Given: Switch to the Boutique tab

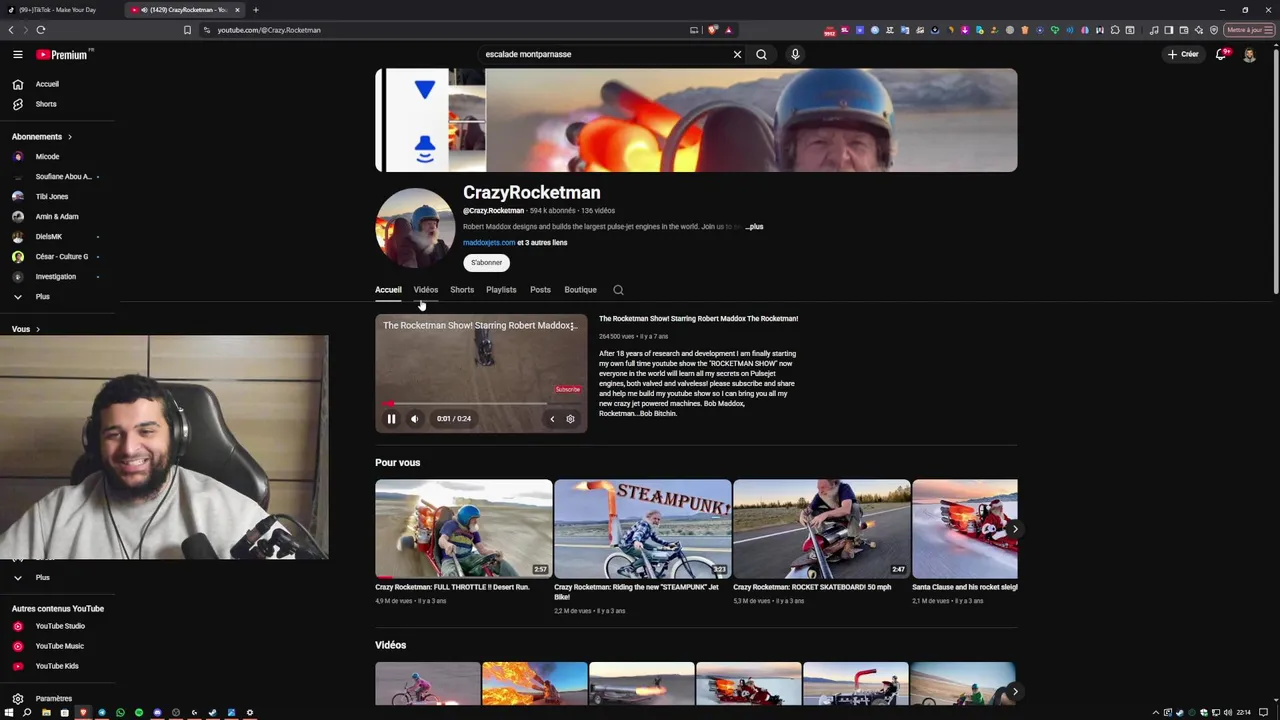Looking at the screenshot, I should [580, 290].
